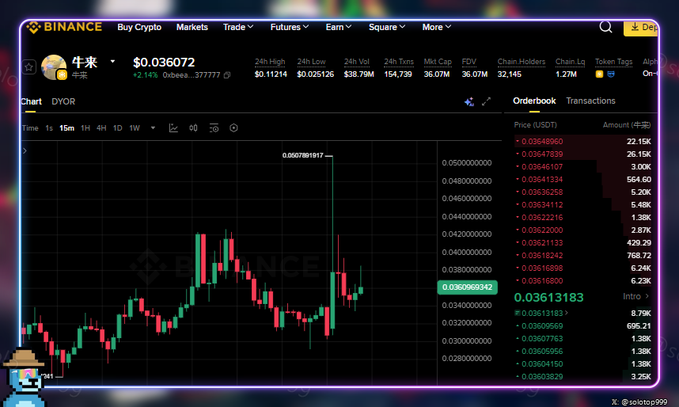Expand the Trade menu
679x407 pixels.
[x=238, y=27]
